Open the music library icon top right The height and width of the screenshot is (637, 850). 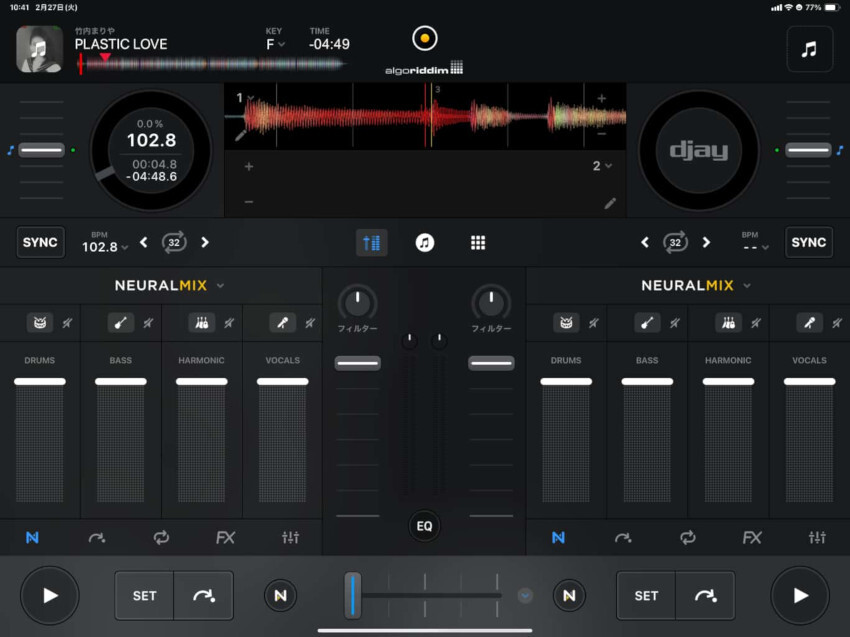(x=809, y=49)
